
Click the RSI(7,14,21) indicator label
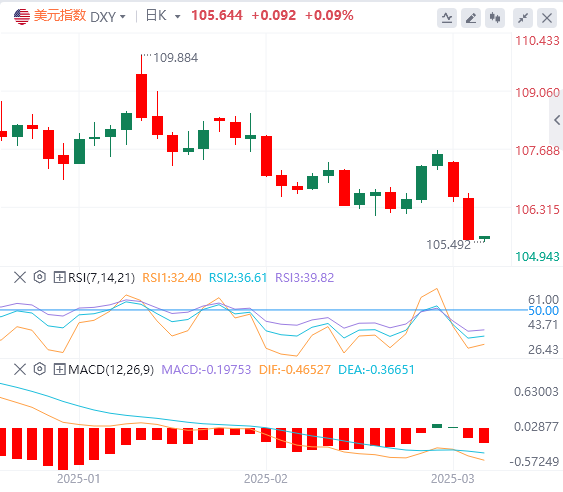tap(101, 278)
